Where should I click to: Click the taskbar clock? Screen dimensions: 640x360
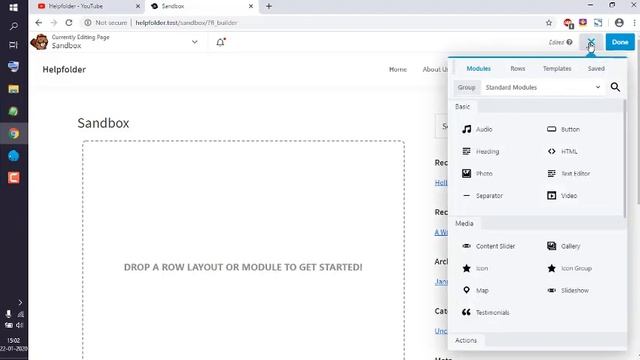(13, 344)
